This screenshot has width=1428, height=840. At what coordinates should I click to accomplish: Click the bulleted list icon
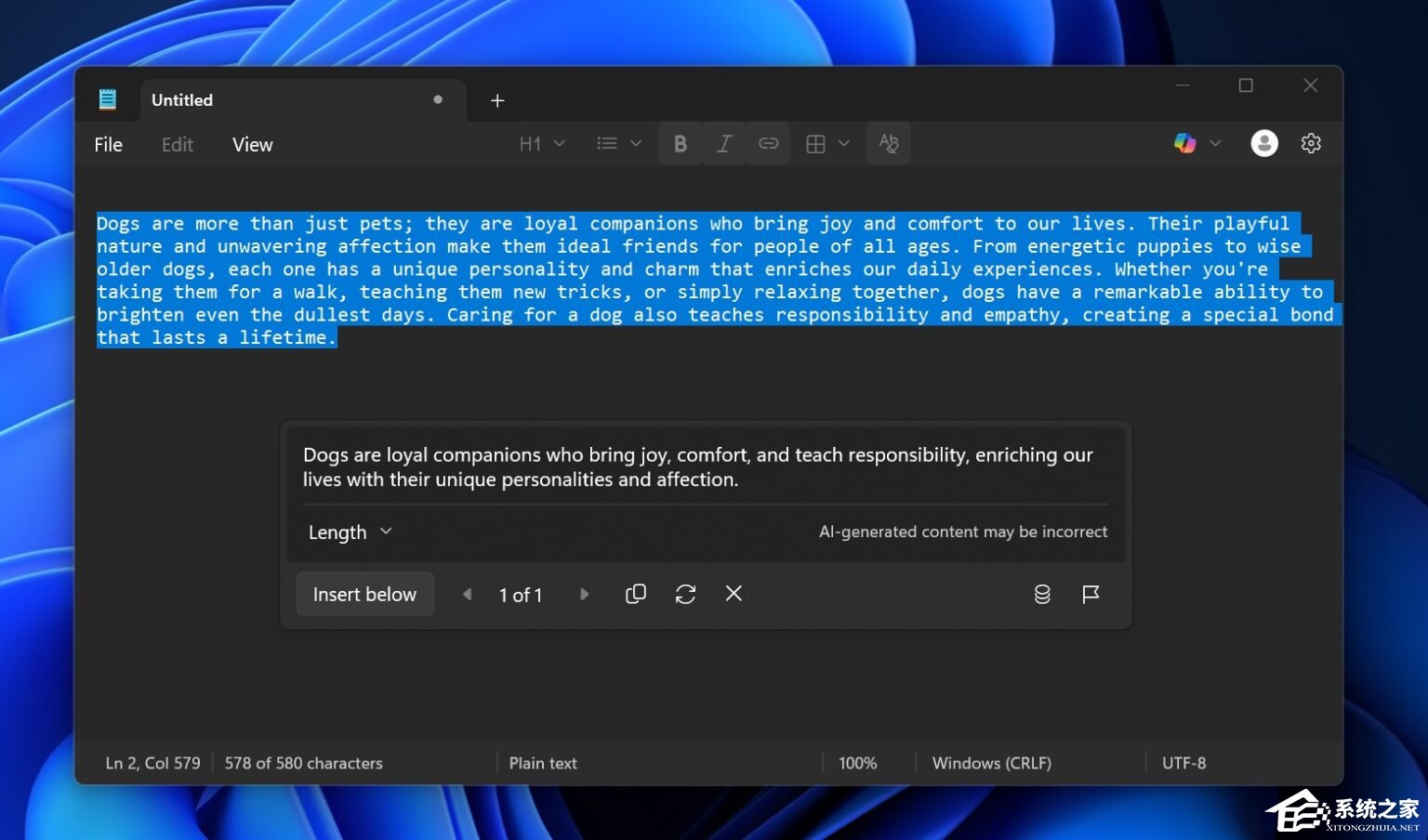coord(607,144)
